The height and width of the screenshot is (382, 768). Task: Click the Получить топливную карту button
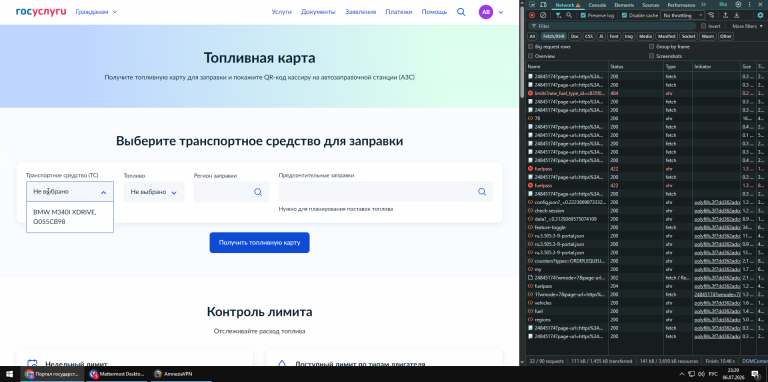click(x=260, y=242)
